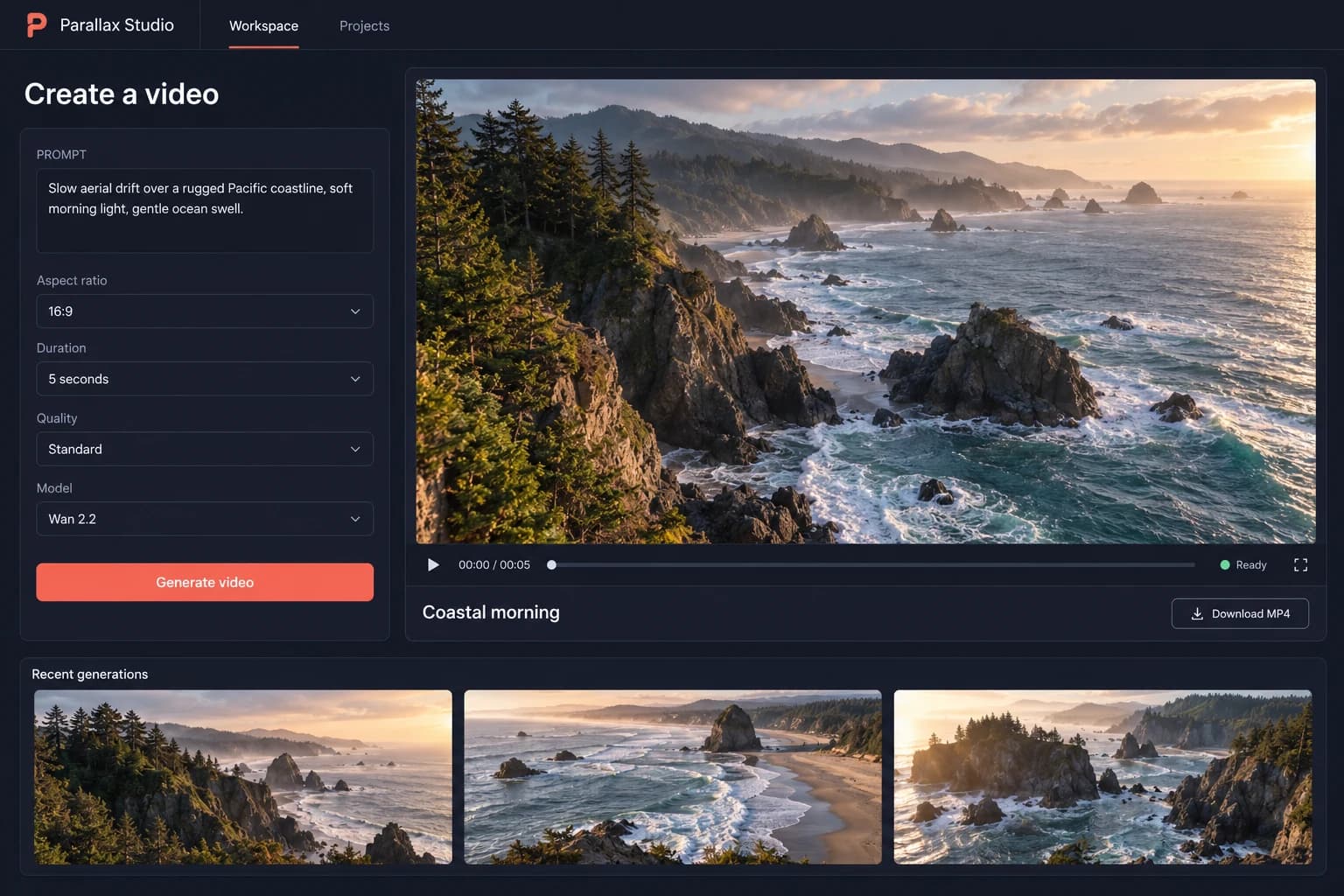Click the Parallax Studio brand name
The image size is (1344, 896).
click(x=117, y=24)
